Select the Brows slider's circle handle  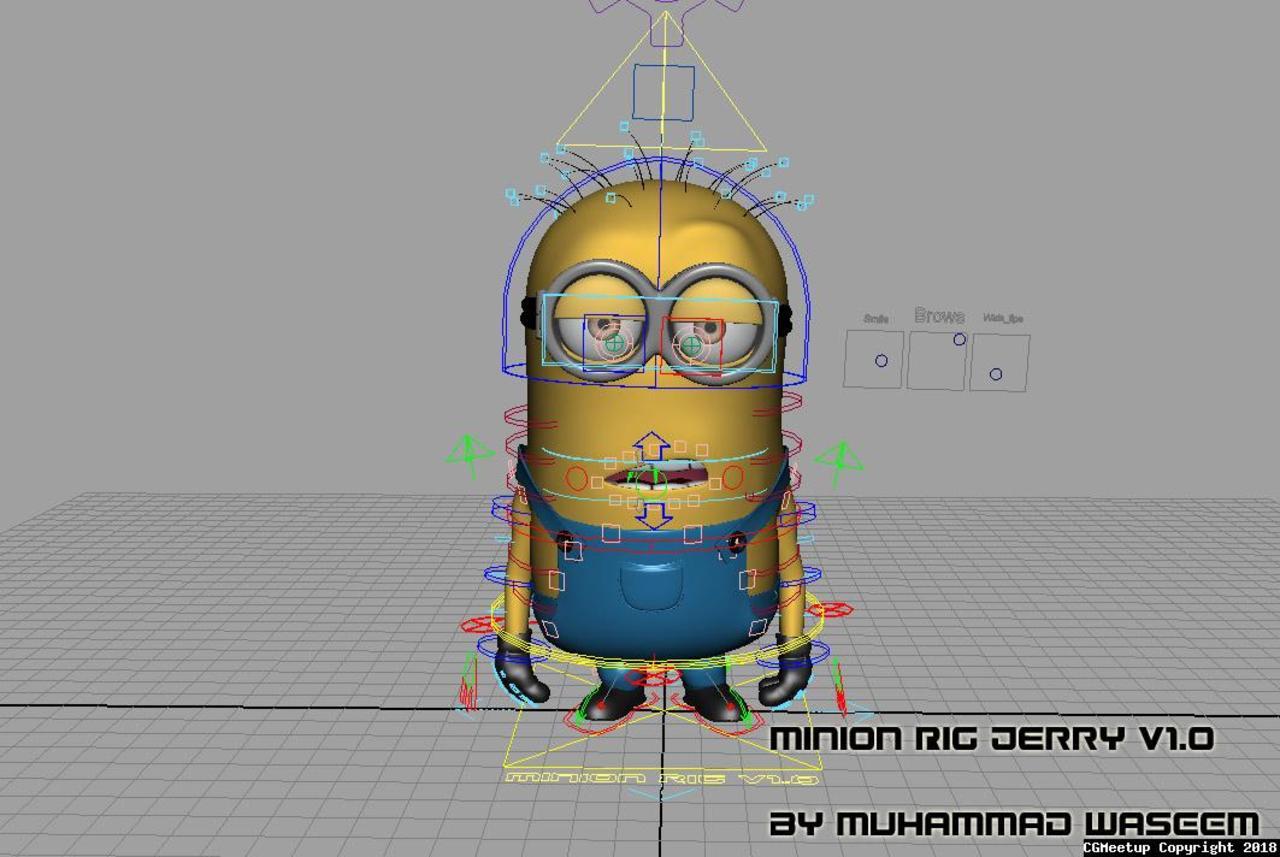[960, 340]
